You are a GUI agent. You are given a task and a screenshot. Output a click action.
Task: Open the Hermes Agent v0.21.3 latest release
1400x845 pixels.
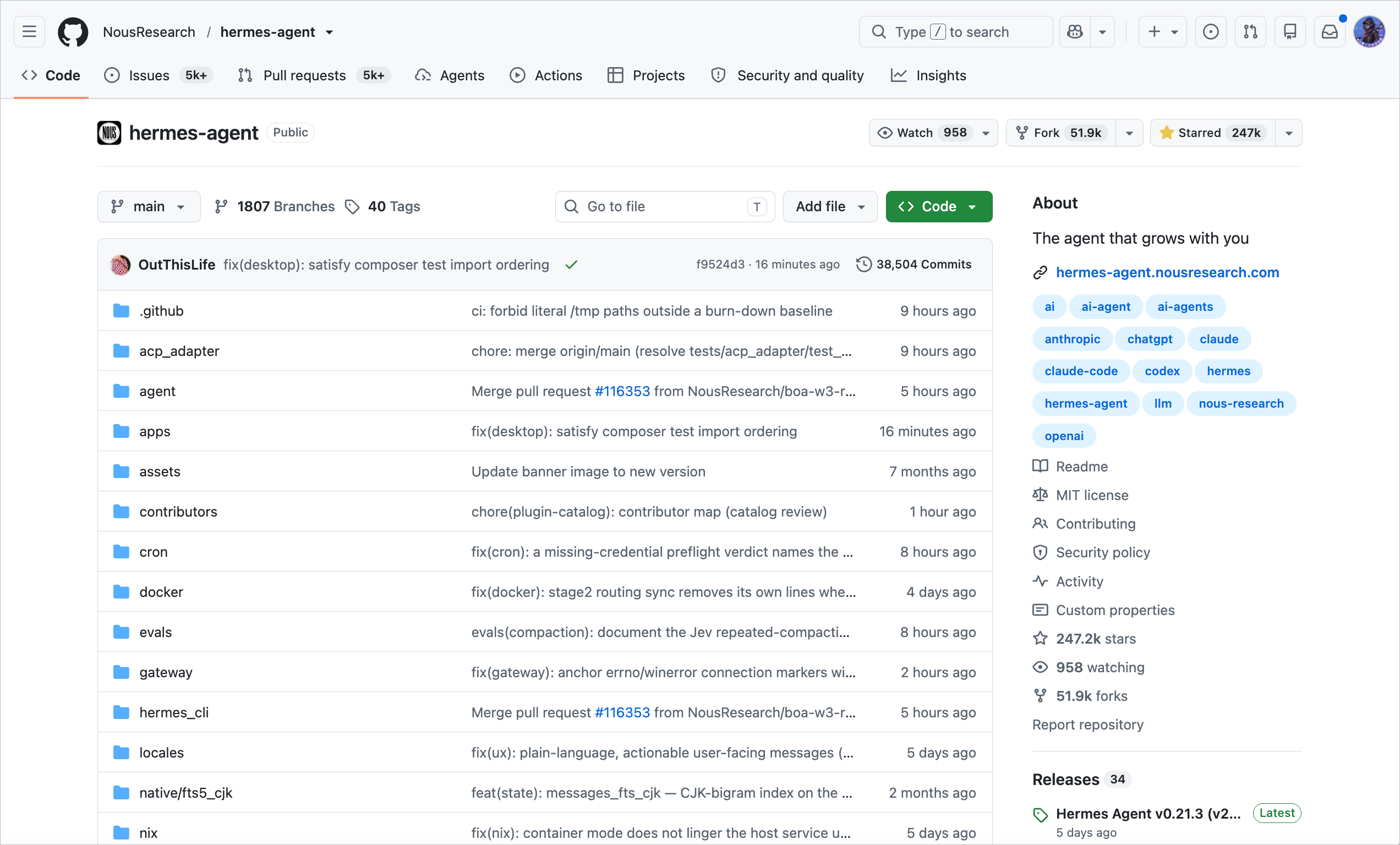[x=1149, y=814]
